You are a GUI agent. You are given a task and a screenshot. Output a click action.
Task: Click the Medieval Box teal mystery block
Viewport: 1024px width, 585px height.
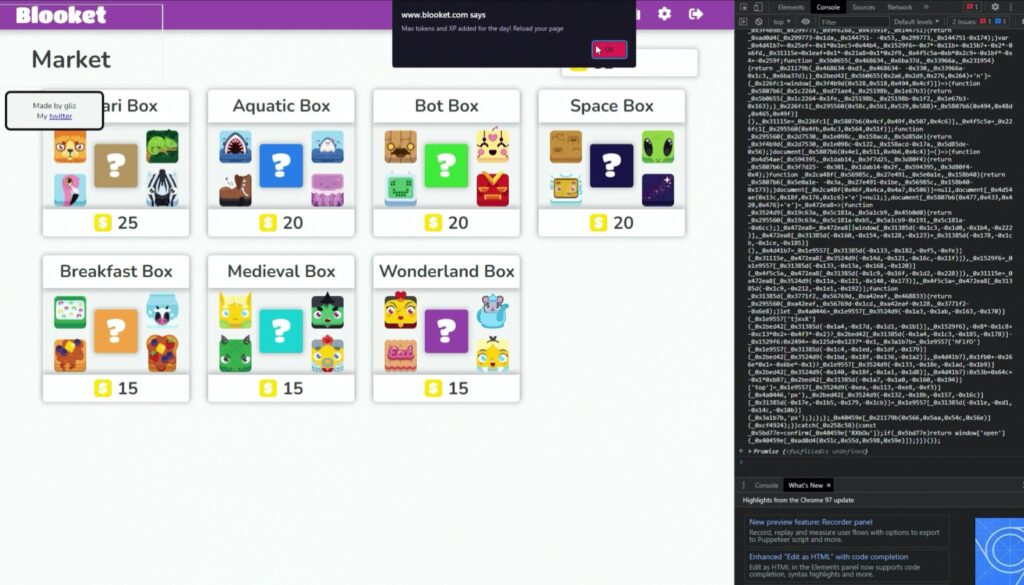(x=281, y=331)
